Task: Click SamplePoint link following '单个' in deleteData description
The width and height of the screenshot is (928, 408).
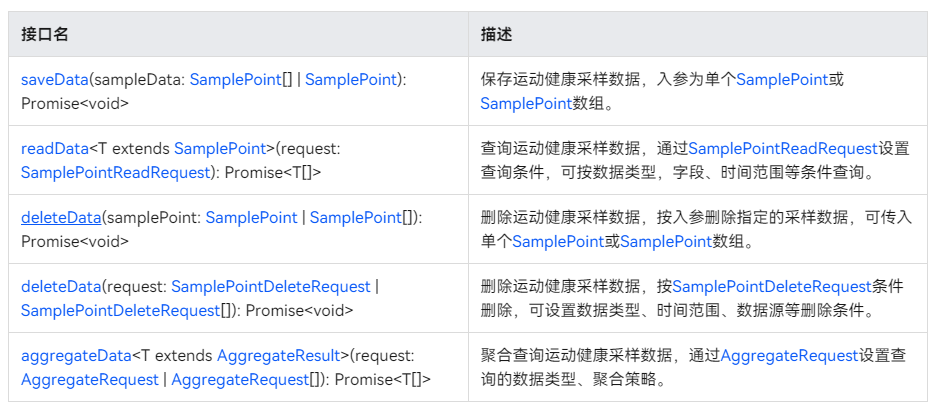Action: [558, 241]
